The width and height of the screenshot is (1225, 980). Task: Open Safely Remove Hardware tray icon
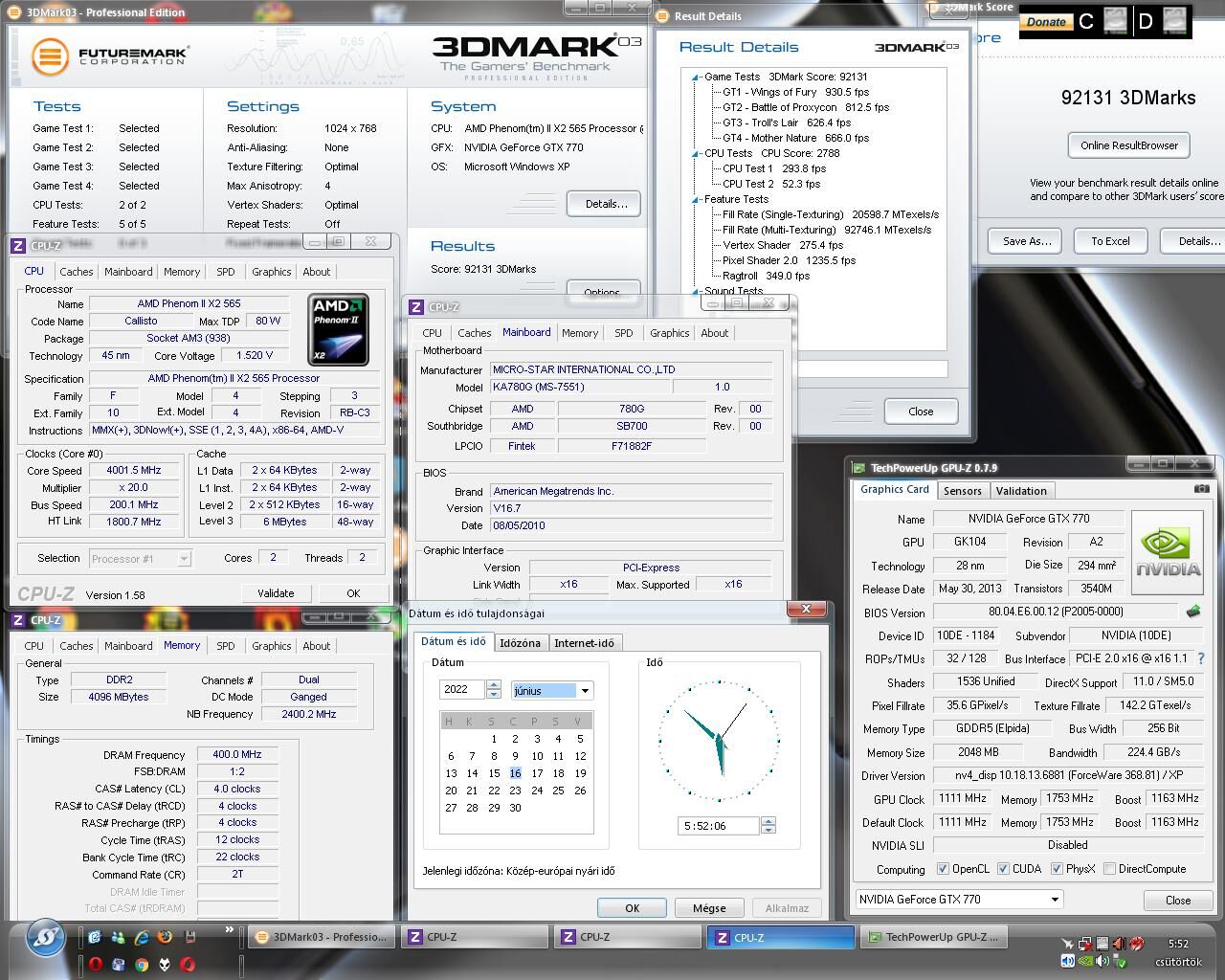tap(1120, 962)
